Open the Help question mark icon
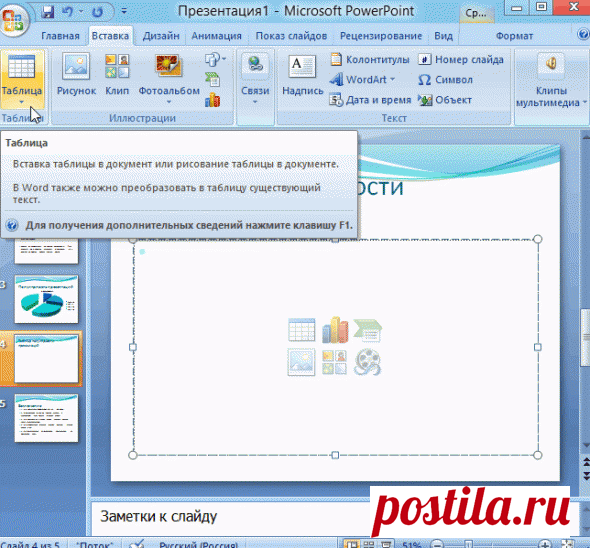The height and width of the screenshot is (548, 590). (x=583, y=35)
